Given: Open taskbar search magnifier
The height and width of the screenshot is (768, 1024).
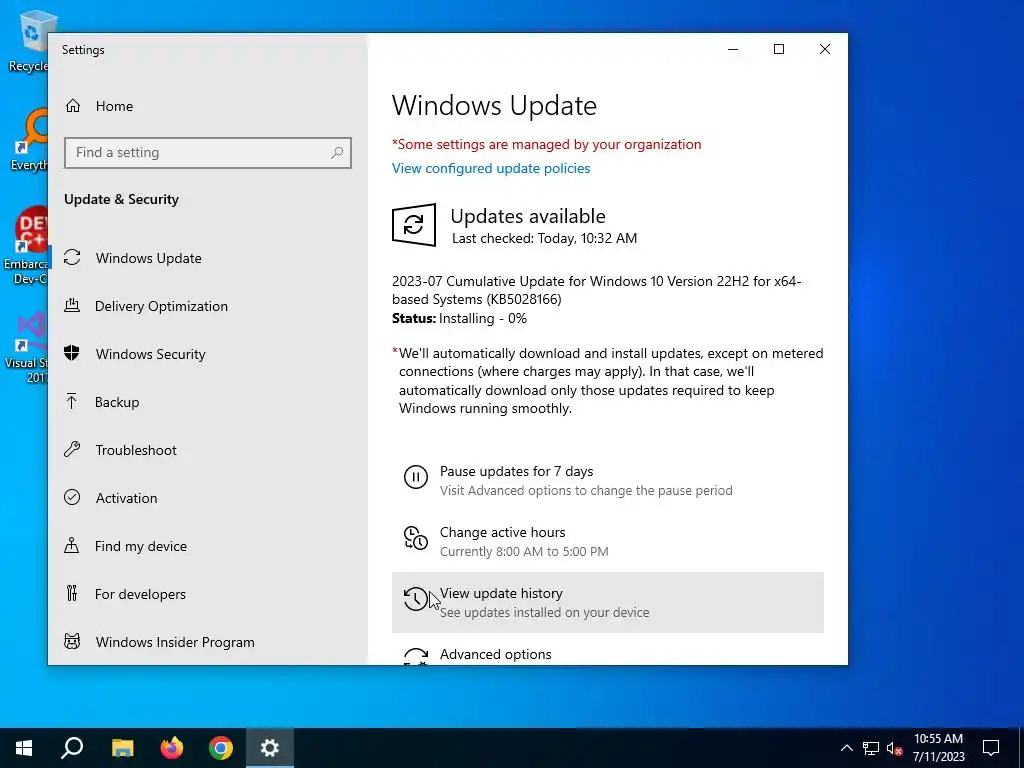Looking at the screenshot, I should (x=72, y=748).
